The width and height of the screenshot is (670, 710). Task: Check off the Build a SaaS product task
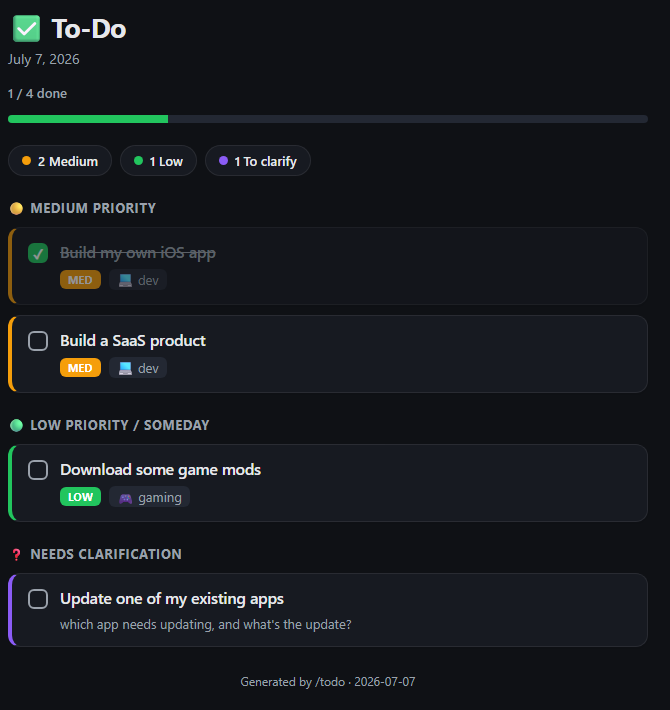38,341
